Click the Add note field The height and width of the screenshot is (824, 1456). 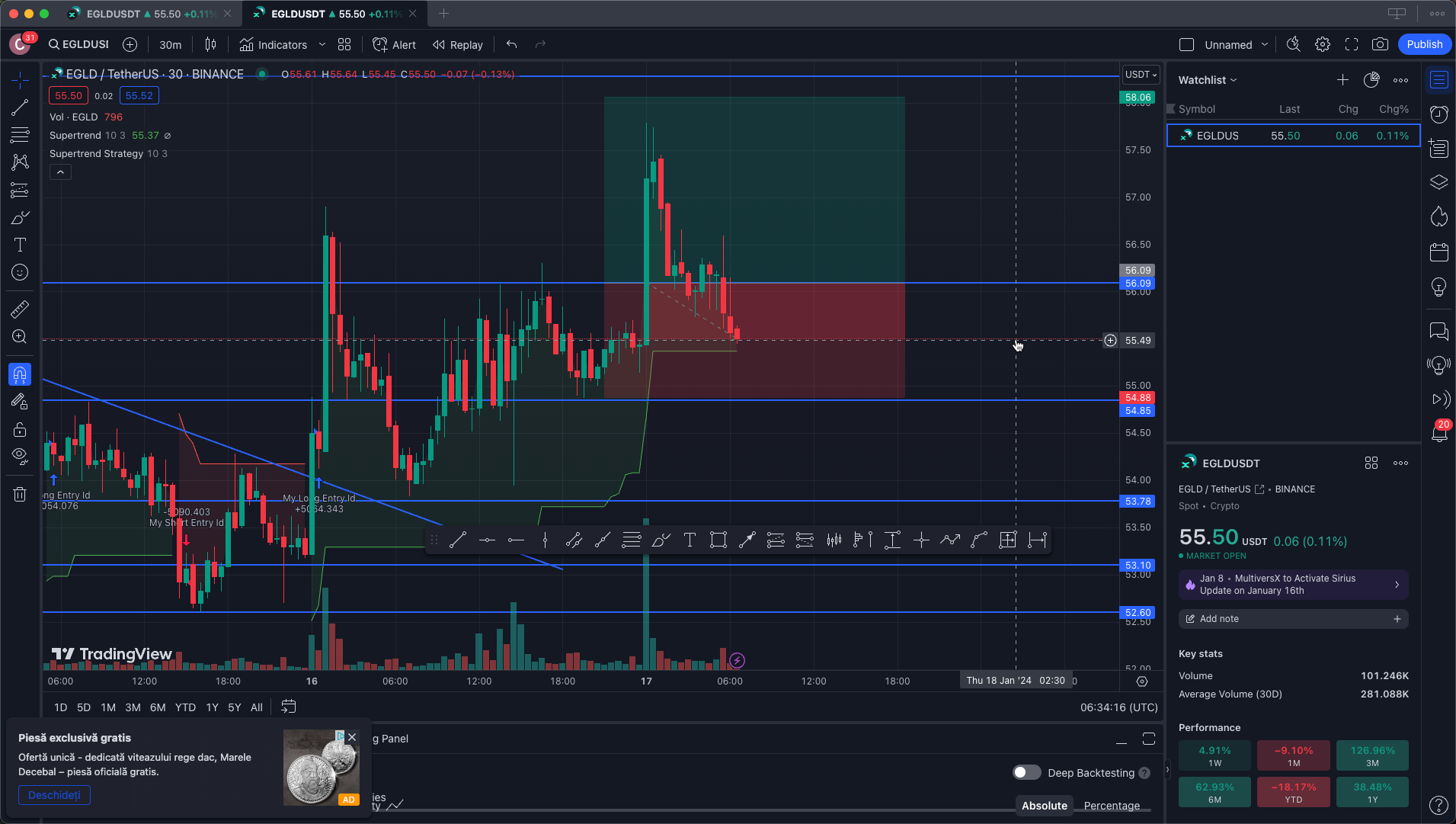pos(1293,619)
